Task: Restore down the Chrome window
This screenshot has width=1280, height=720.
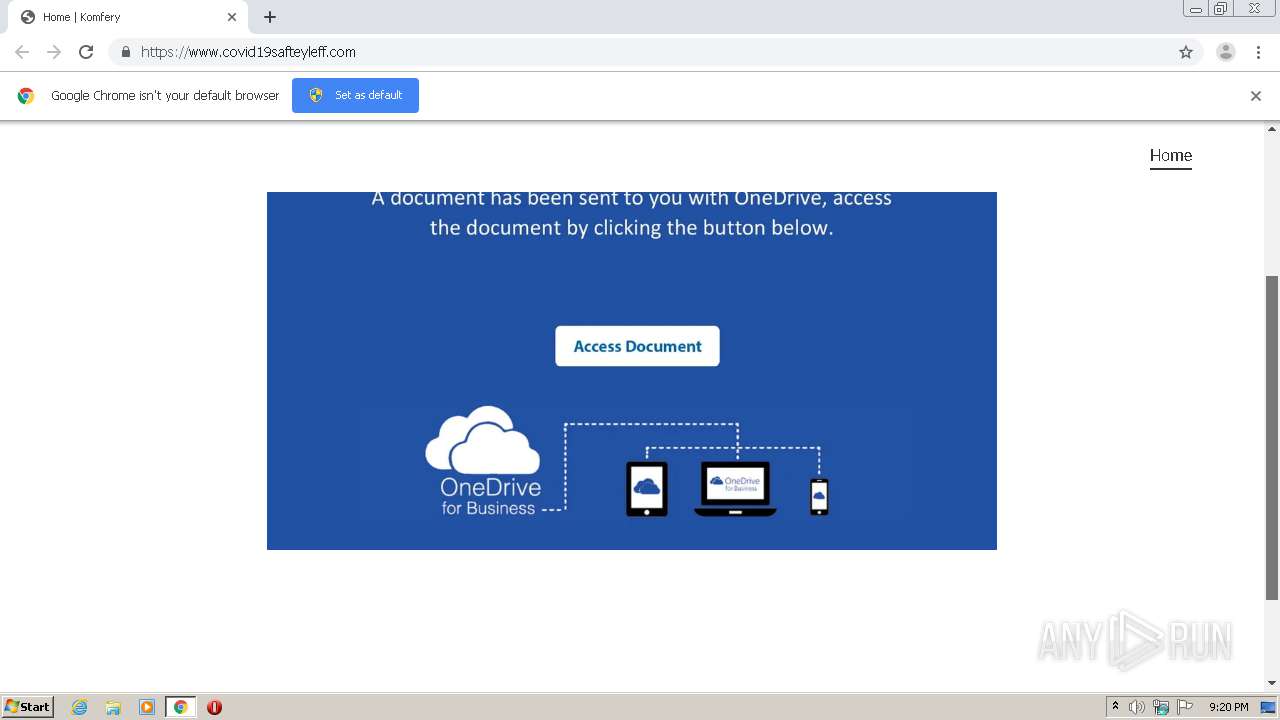Action: click(x=1221, y=8)
